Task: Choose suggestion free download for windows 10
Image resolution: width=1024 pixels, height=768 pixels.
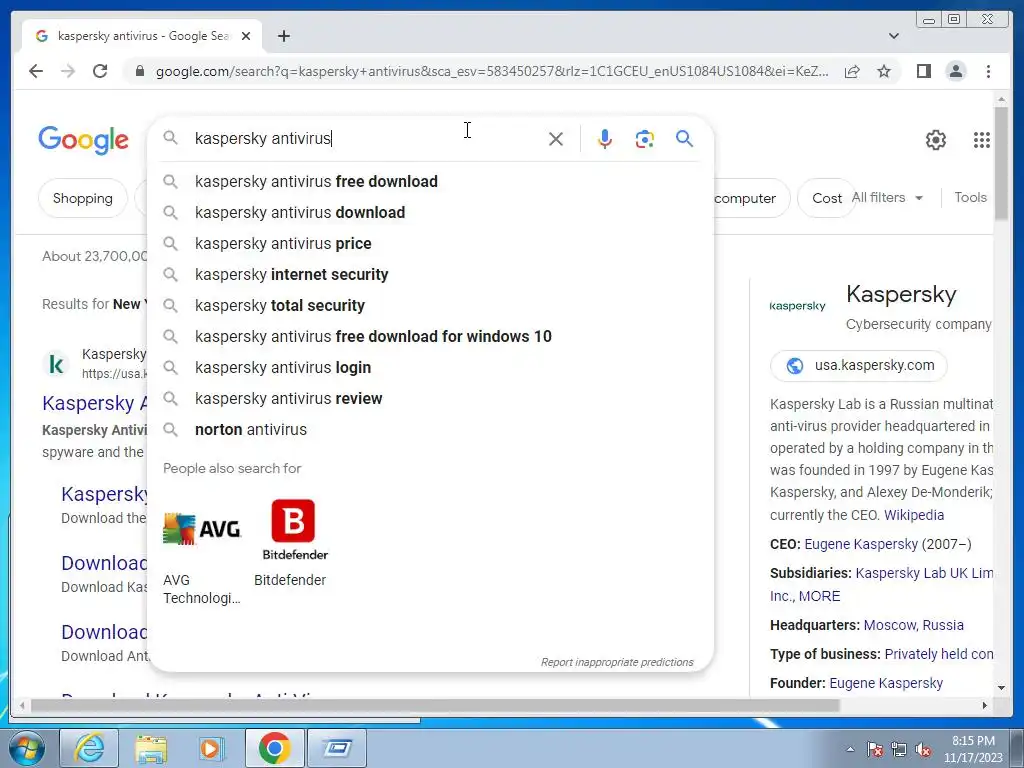Action: point(431,336)
